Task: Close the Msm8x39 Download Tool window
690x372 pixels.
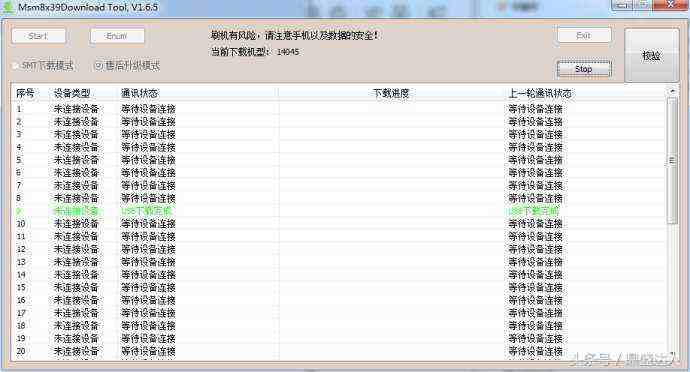Action: click(x=670, y=5)
